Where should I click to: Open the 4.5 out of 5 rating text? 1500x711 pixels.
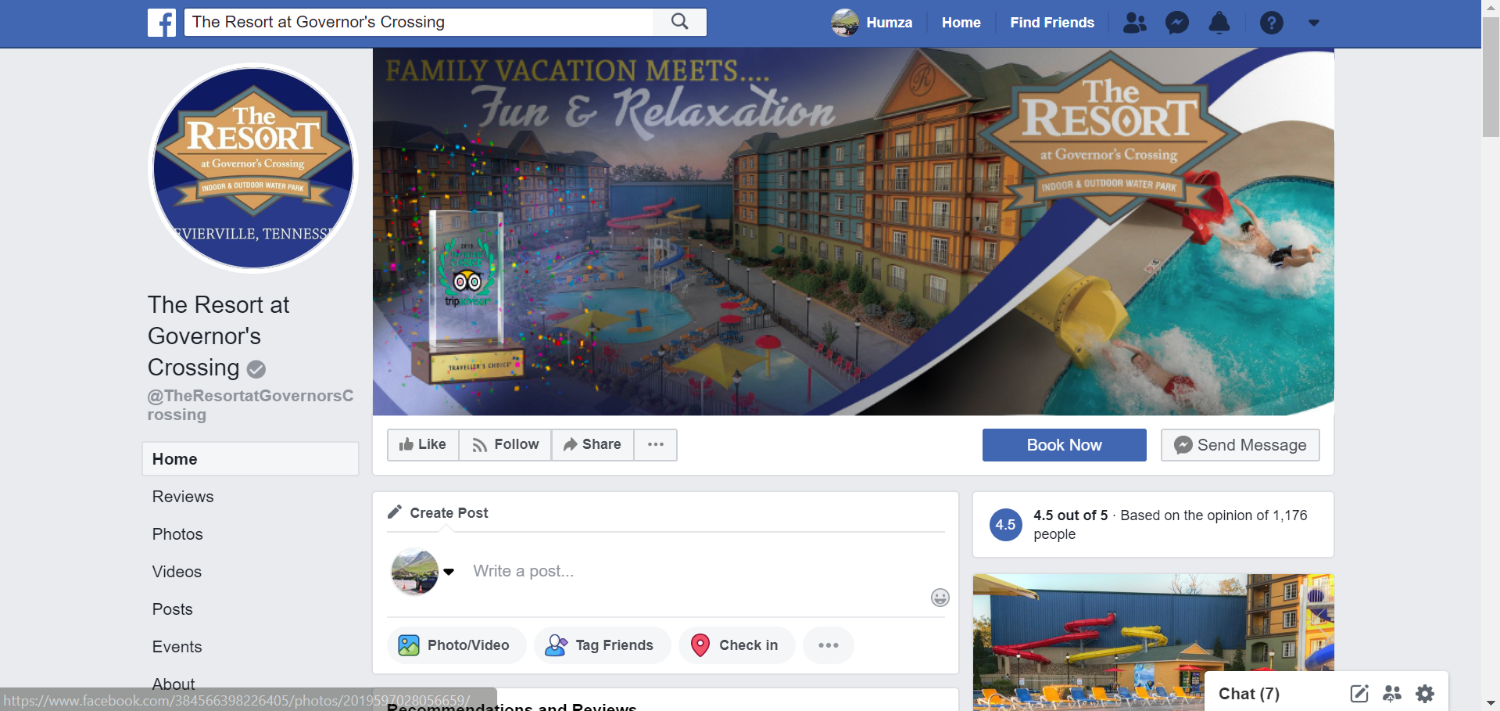click(1070, 516)
